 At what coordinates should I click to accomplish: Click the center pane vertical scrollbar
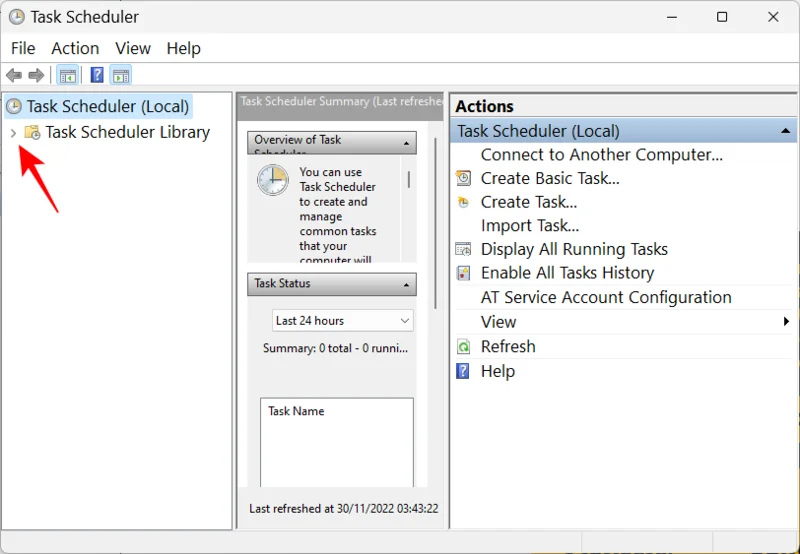(x=436, y=220)
